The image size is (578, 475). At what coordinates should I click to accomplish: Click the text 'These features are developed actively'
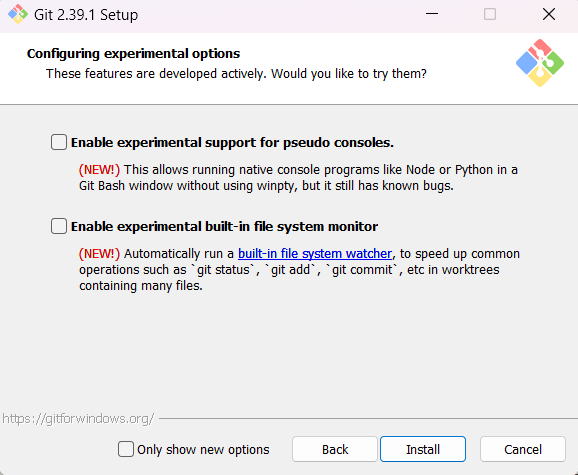[x=156, y=74]
